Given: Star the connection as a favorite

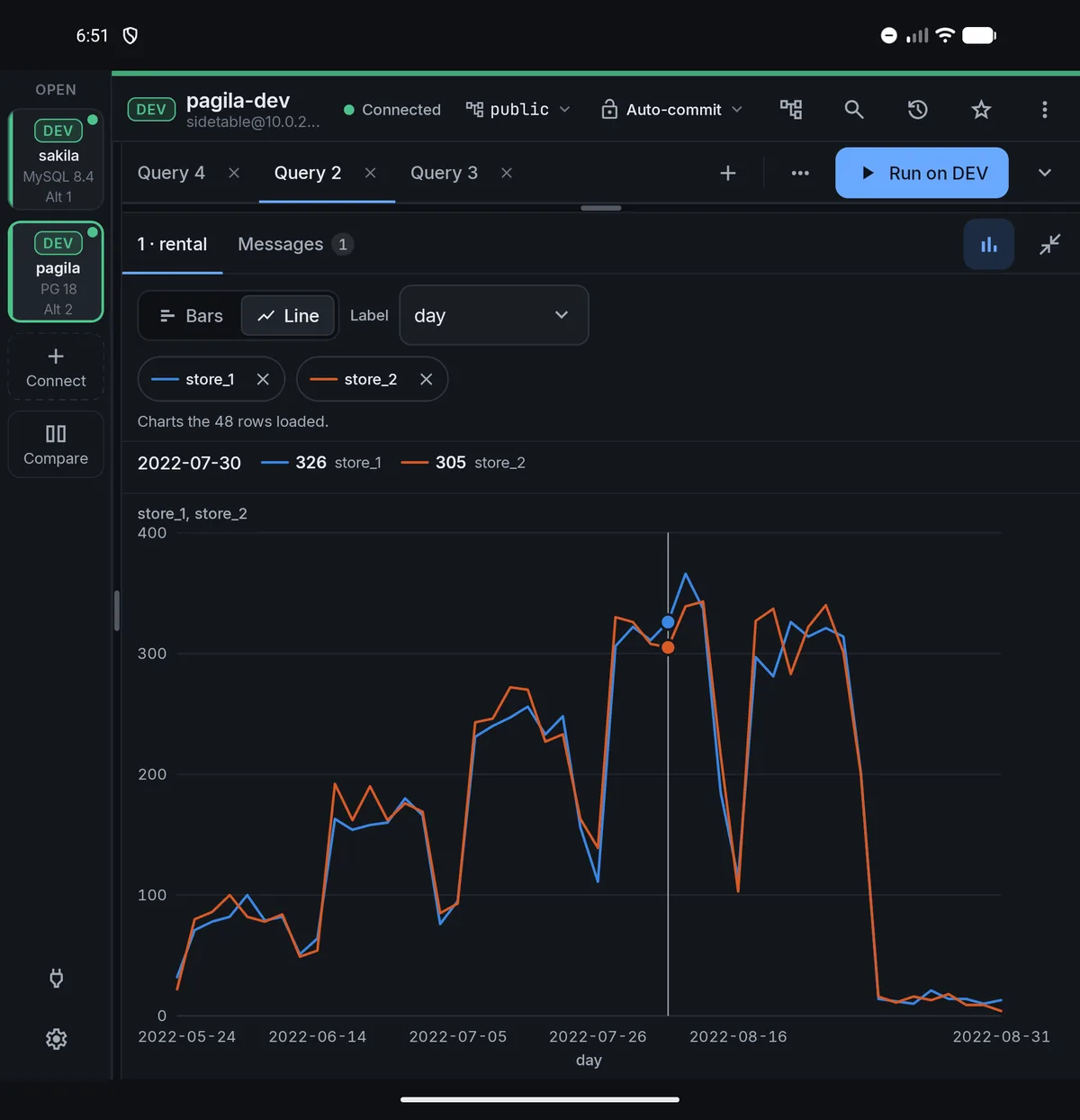Looking at the screenshot, I should click(981, 110).
